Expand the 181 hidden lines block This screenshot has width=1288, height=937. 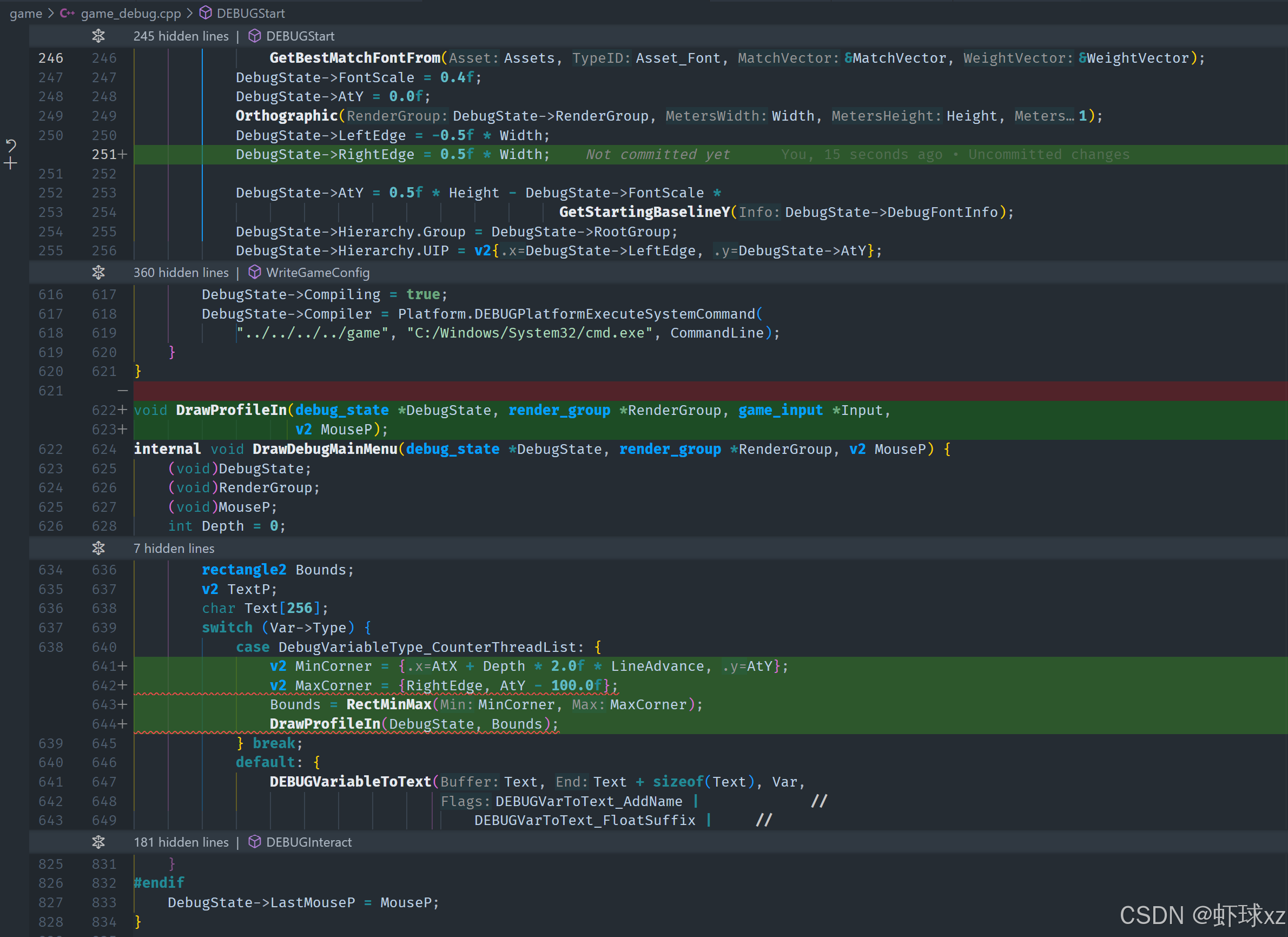98,842
